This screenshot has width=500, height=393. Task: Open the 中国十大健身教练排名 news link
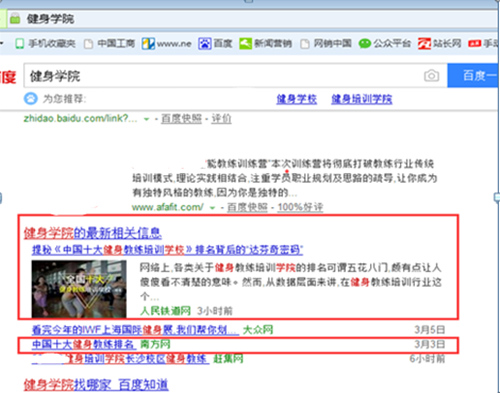pyautogui.click(x=84, y=344)
